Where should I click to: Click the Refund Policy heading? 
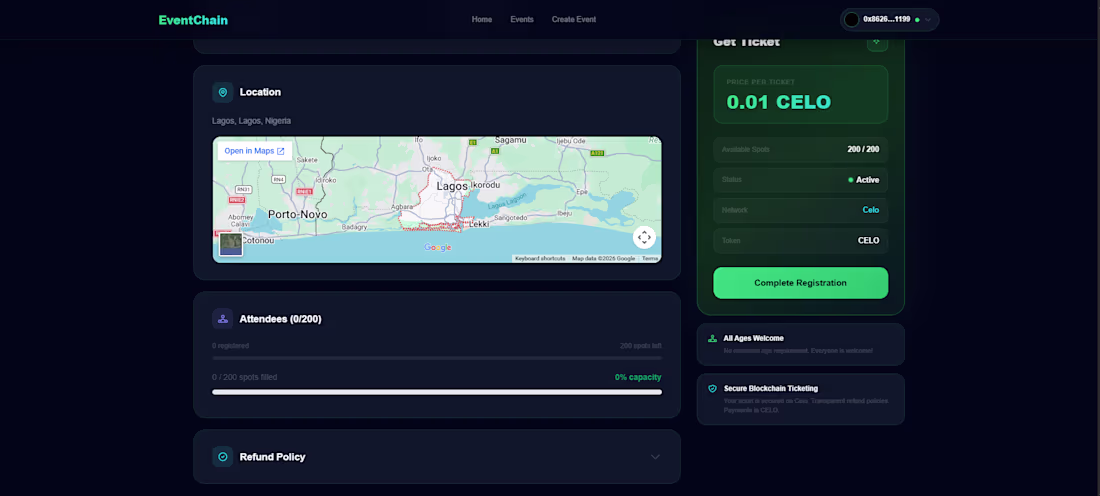(272, 457)
